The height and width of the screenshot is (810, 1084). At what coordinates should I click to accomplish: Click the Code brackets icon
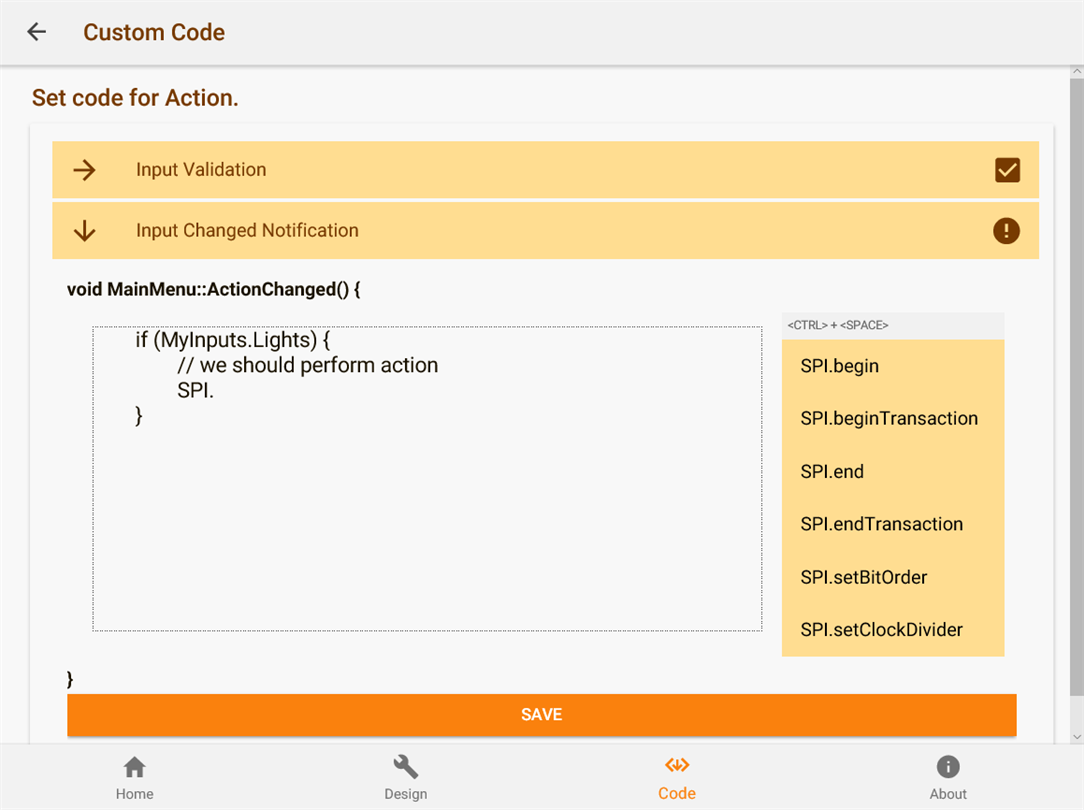pos(677,766)
